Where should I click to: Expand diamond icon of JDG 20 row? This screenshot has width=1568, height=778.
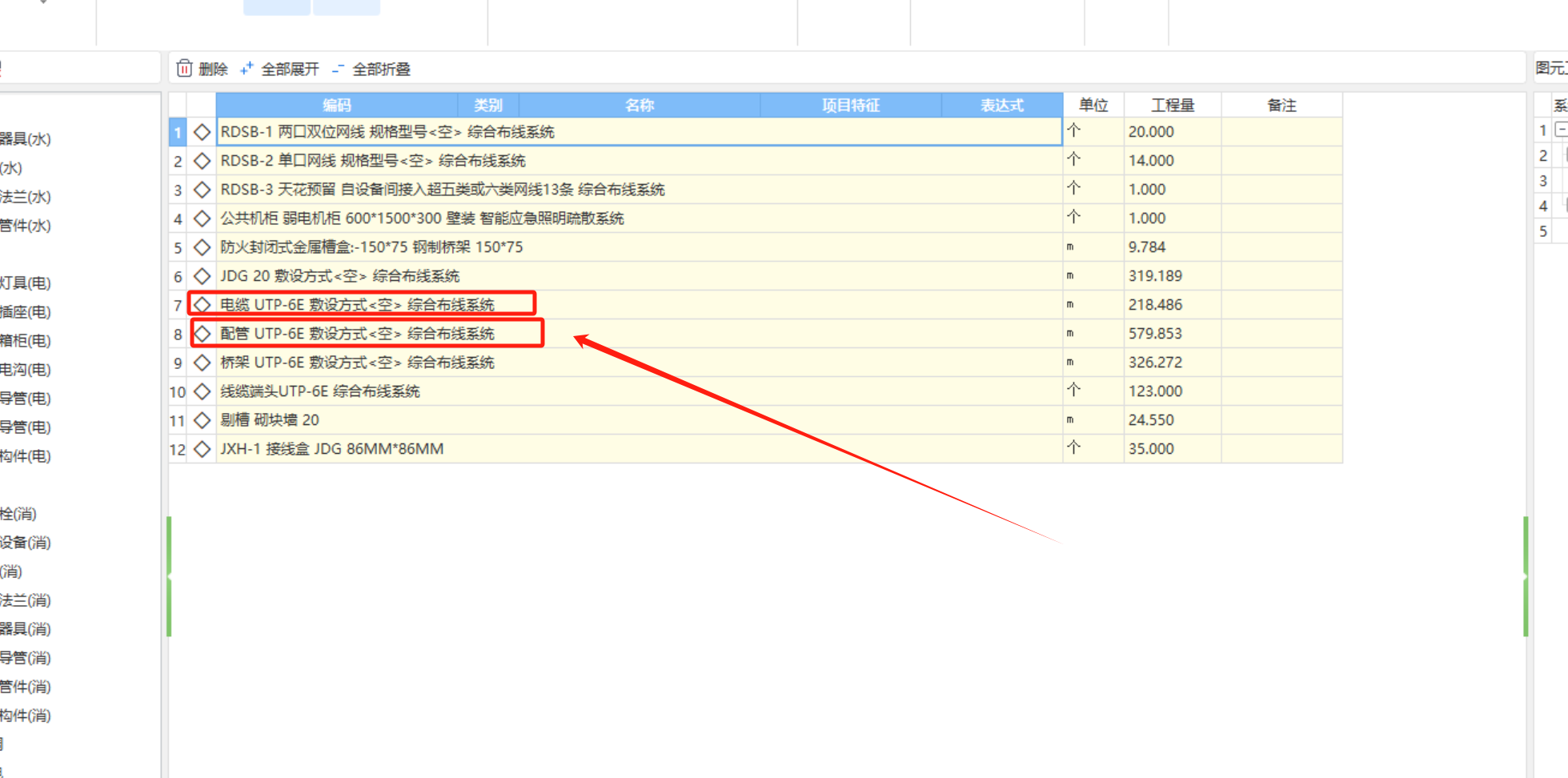pyautogui.click(x=202, y=276)
